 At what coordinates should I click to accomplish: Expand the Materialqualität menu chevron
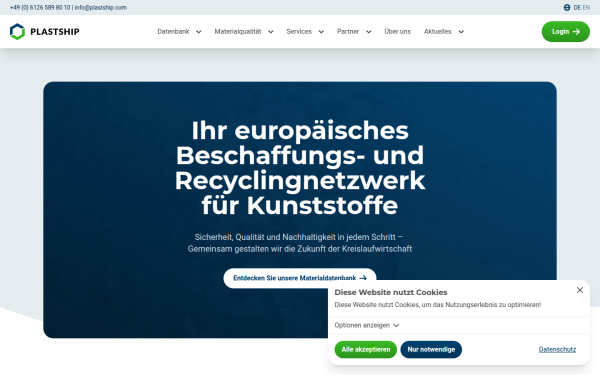tap(271, 32)
